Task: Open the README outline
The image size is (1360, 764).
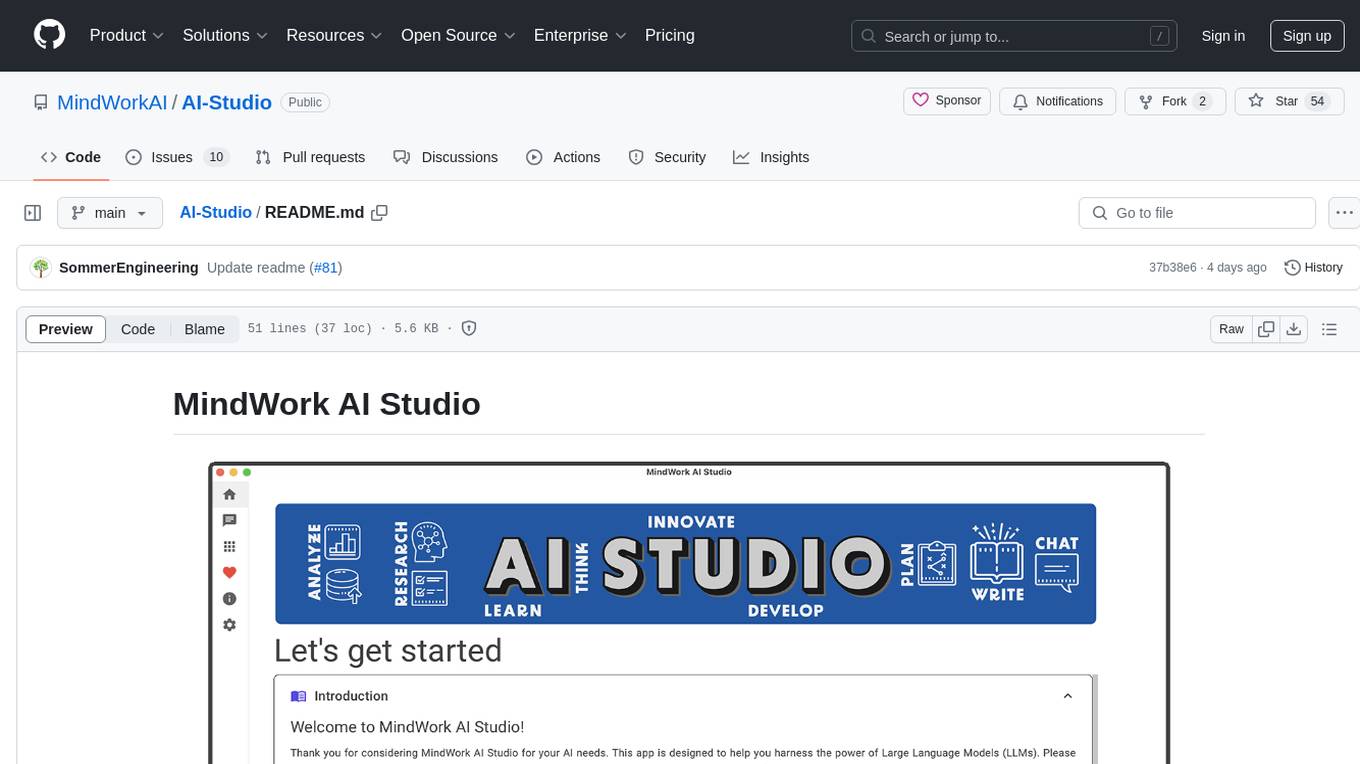Action: click(x=1329, y=329)
